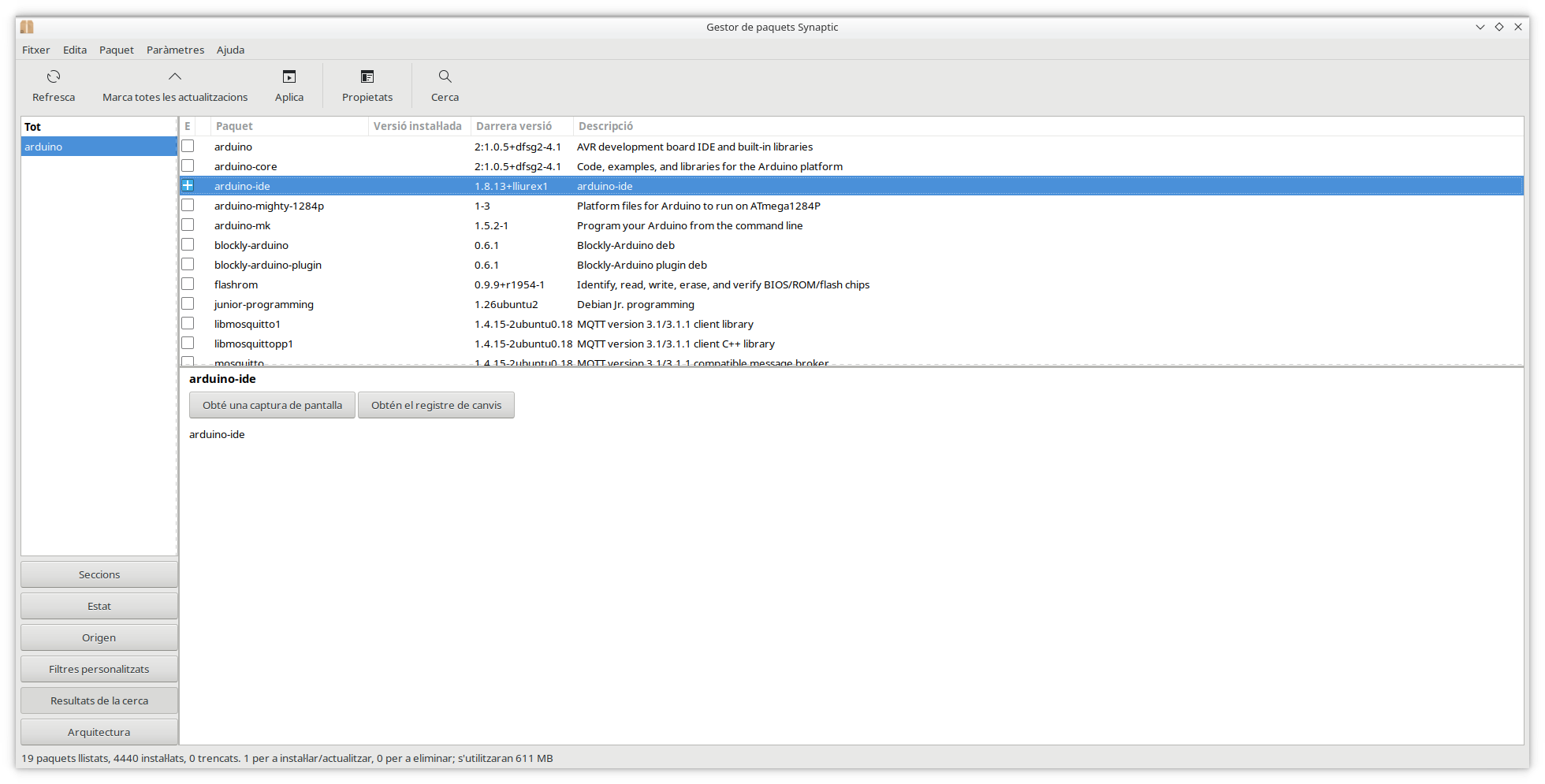Show Resultats de la cerca view
The image size is (1545, 784).
tap(99, 700)
